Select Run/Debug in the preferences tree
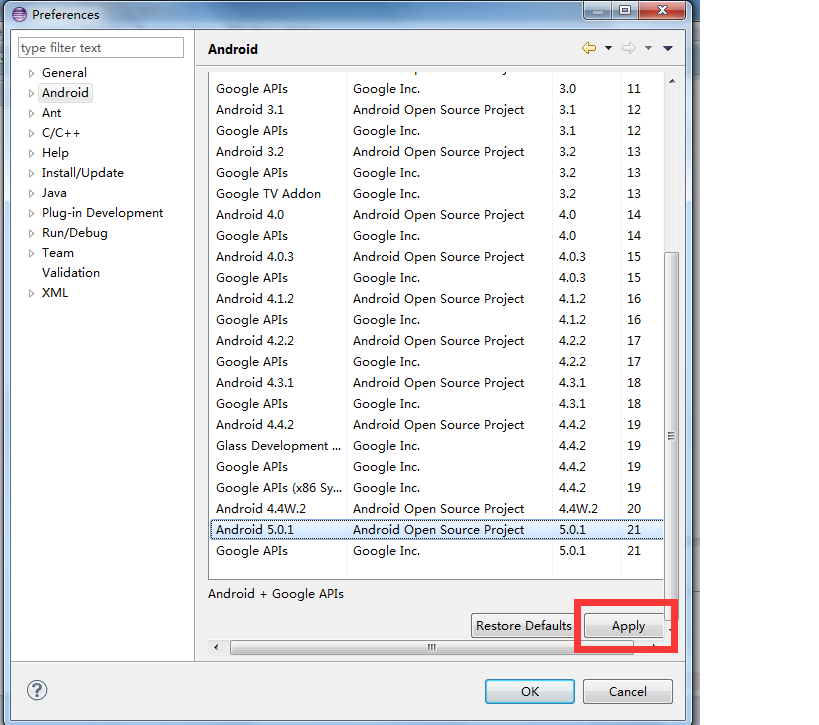819x725 pixels. 75,233
